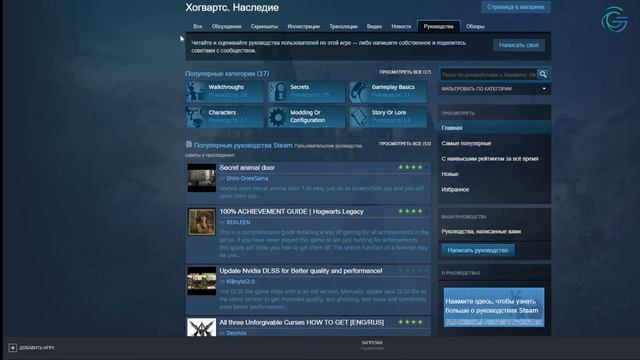Click the Популярные категории (17) heading
640x360 pixels.
click(227, 74)
